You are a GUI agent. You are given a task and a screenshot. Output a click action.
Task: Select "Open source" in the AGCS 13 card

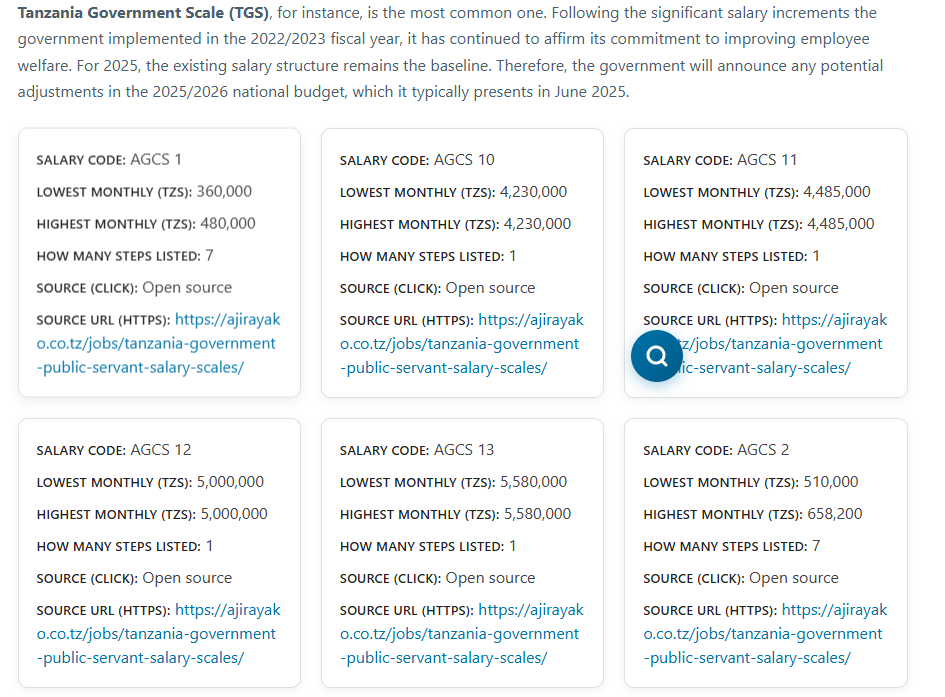[490, 578]
